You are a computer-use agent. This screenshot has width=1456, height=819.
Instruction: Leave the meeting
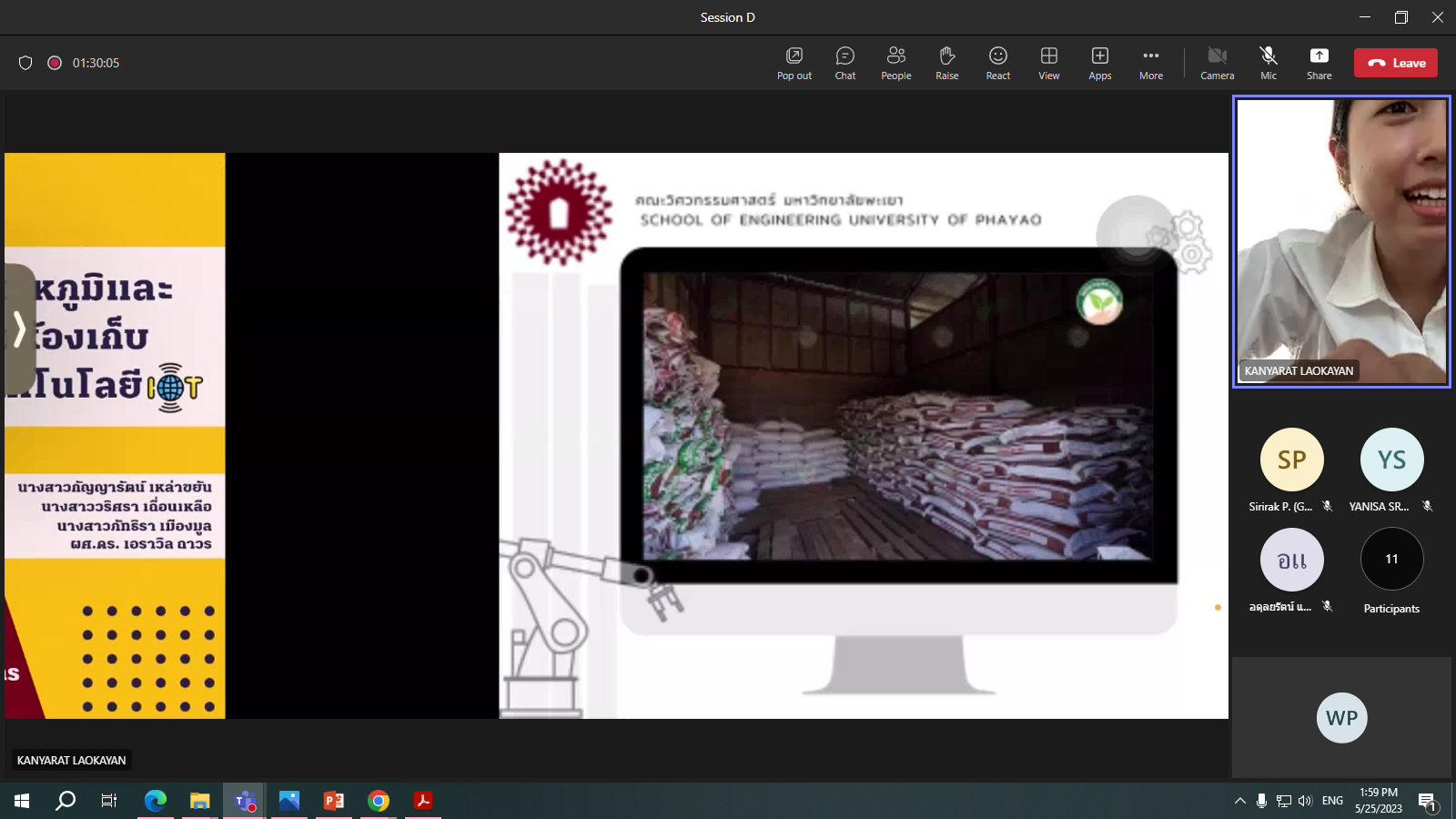1396,63
